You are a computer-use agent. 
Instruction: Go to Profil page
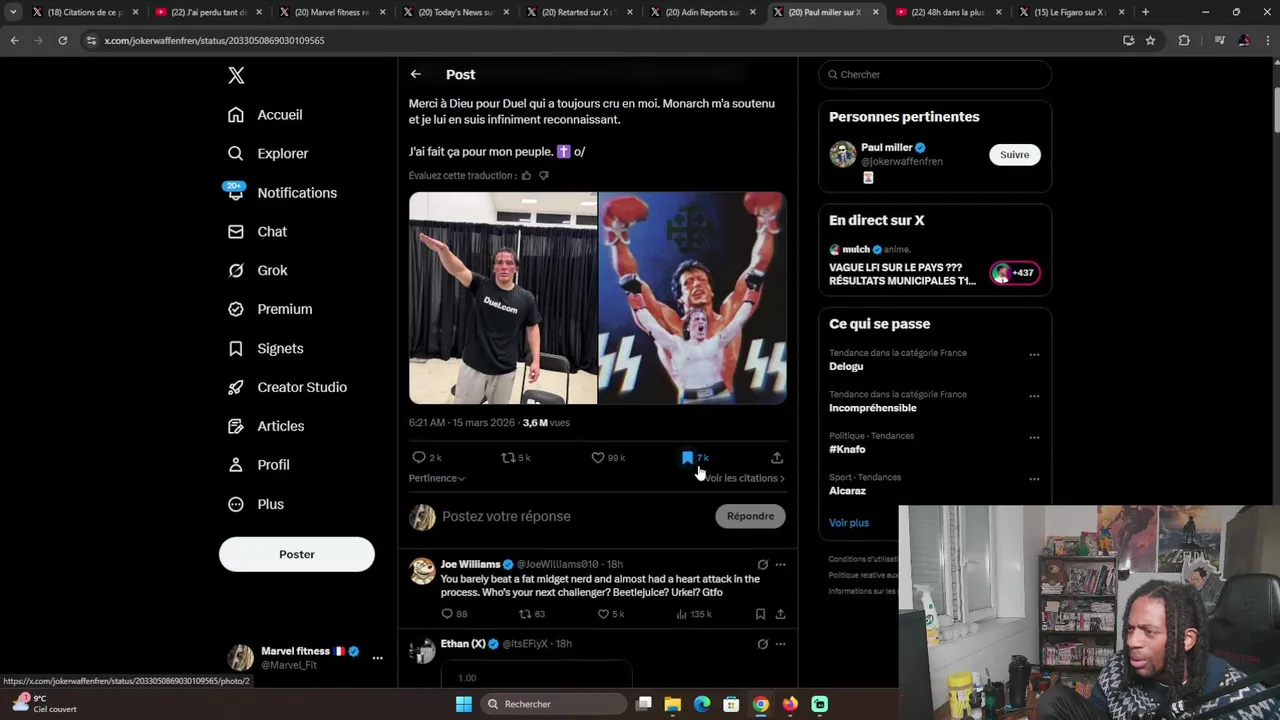[259, 465]
